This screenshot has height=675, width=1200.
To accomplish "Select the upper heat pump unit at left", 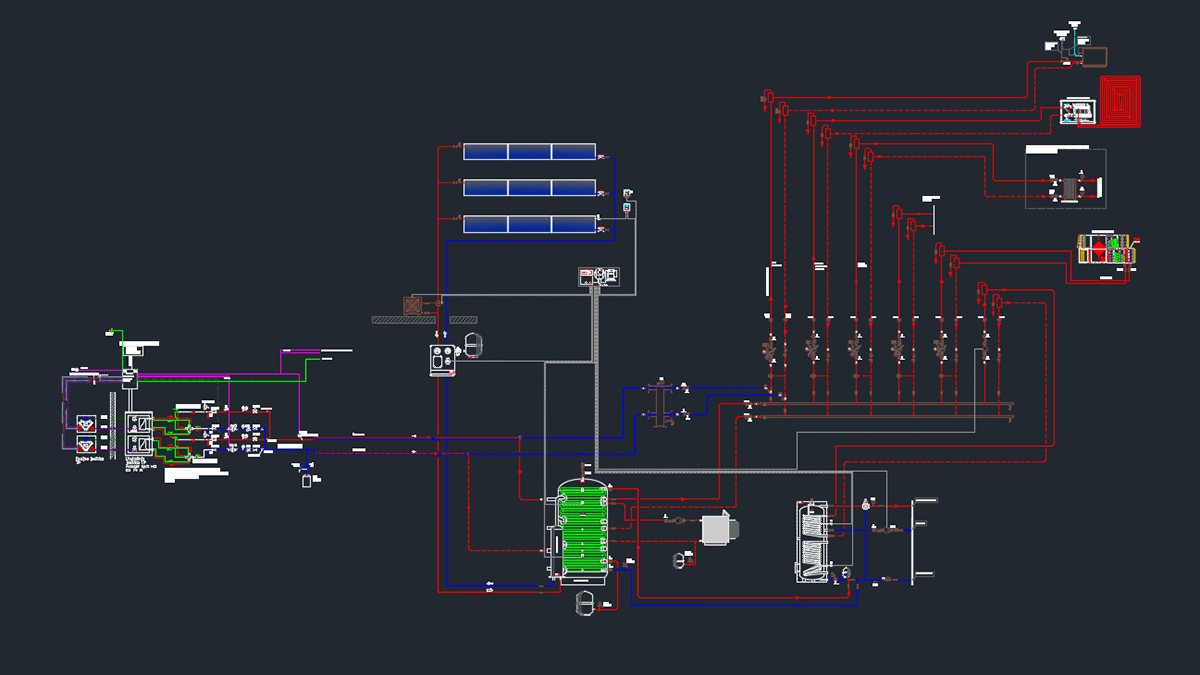I will 87,423.
